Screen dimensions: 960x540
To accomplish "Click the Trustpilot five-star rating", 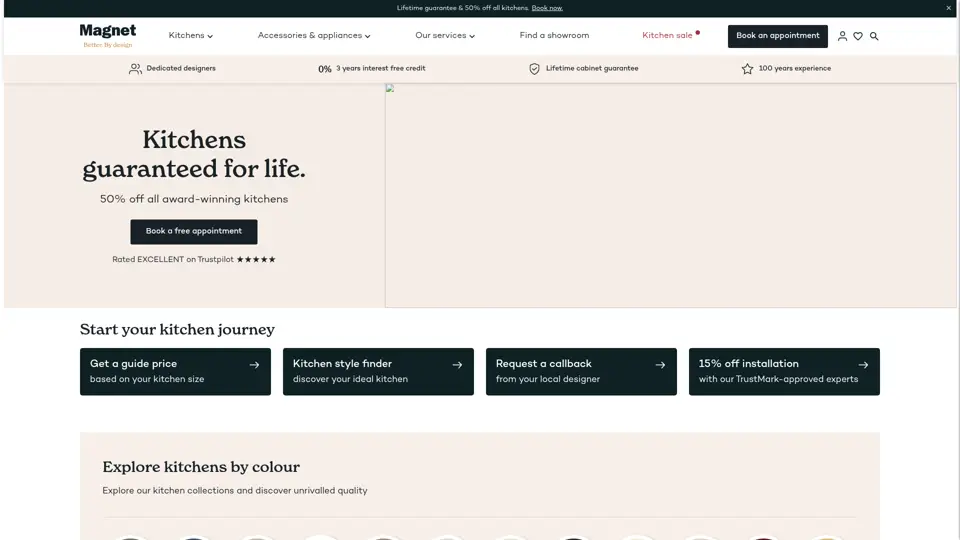I will (x=256, y=260).
